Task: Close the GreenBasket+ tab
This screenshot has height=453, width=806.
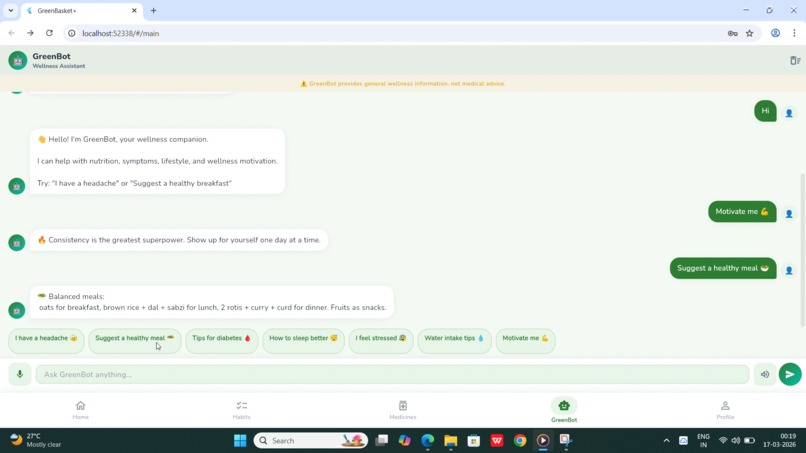Action: pos(134,10)
